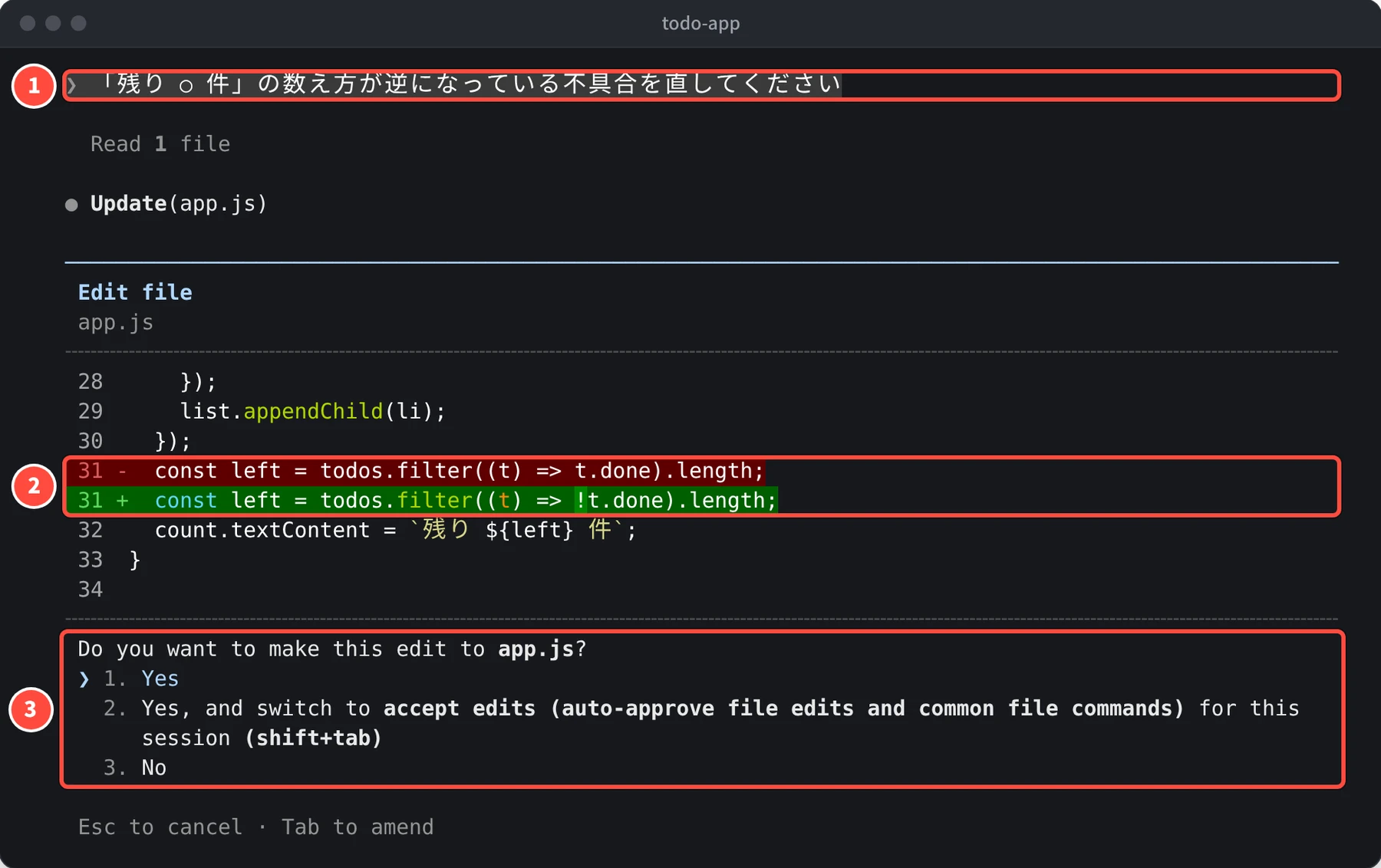Select option 3 No
The width and height of the screenshot is (1381, 868).
coord(135,768)
